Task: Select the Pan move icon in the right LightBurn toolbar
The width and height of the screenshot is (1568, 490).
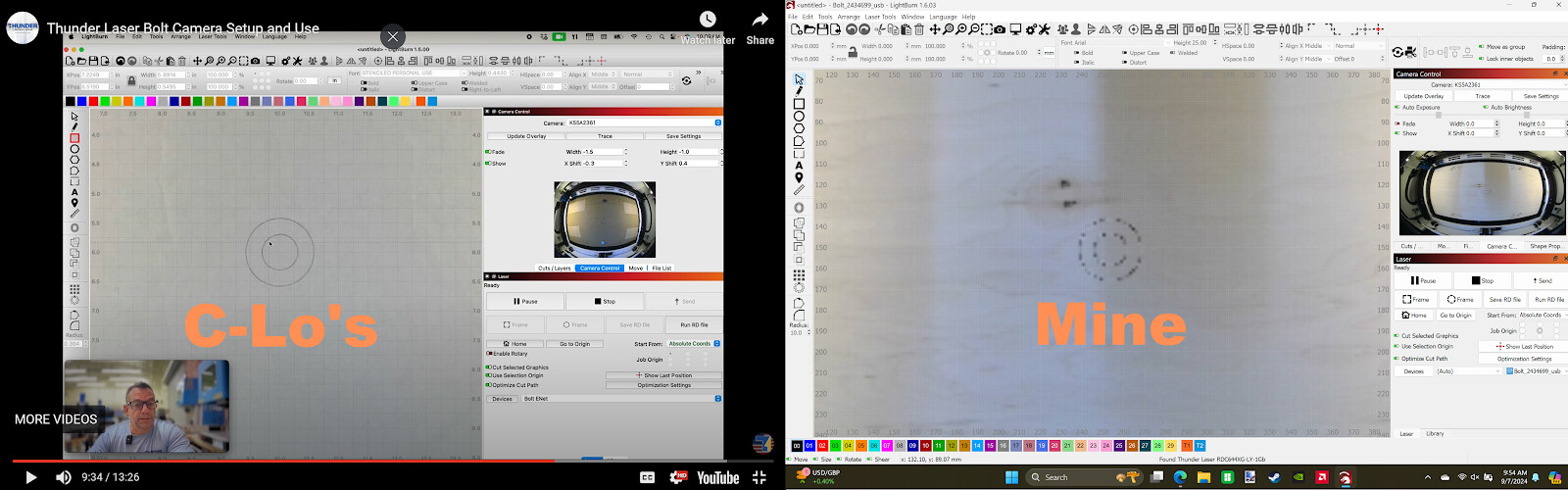Action: pyautogui.click(x=935, y=29)
